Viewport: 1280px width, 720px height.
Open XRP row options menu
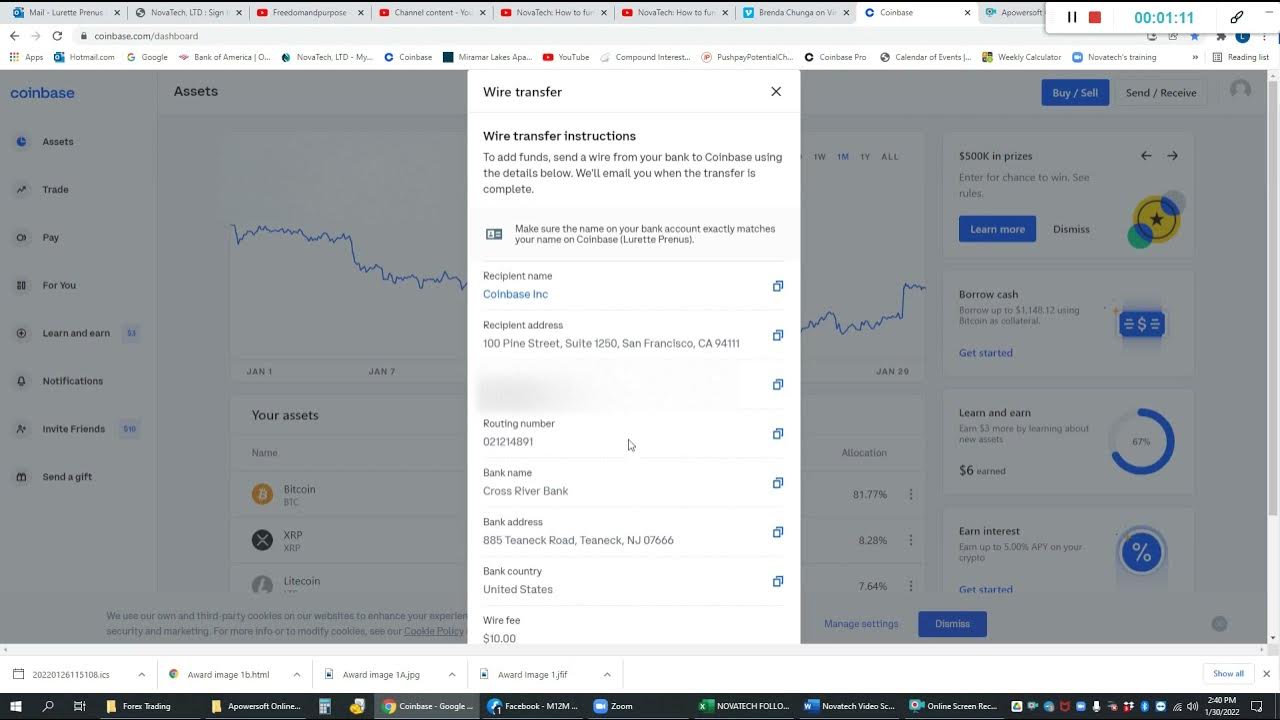pyautogui.click(x=910, y=540)
